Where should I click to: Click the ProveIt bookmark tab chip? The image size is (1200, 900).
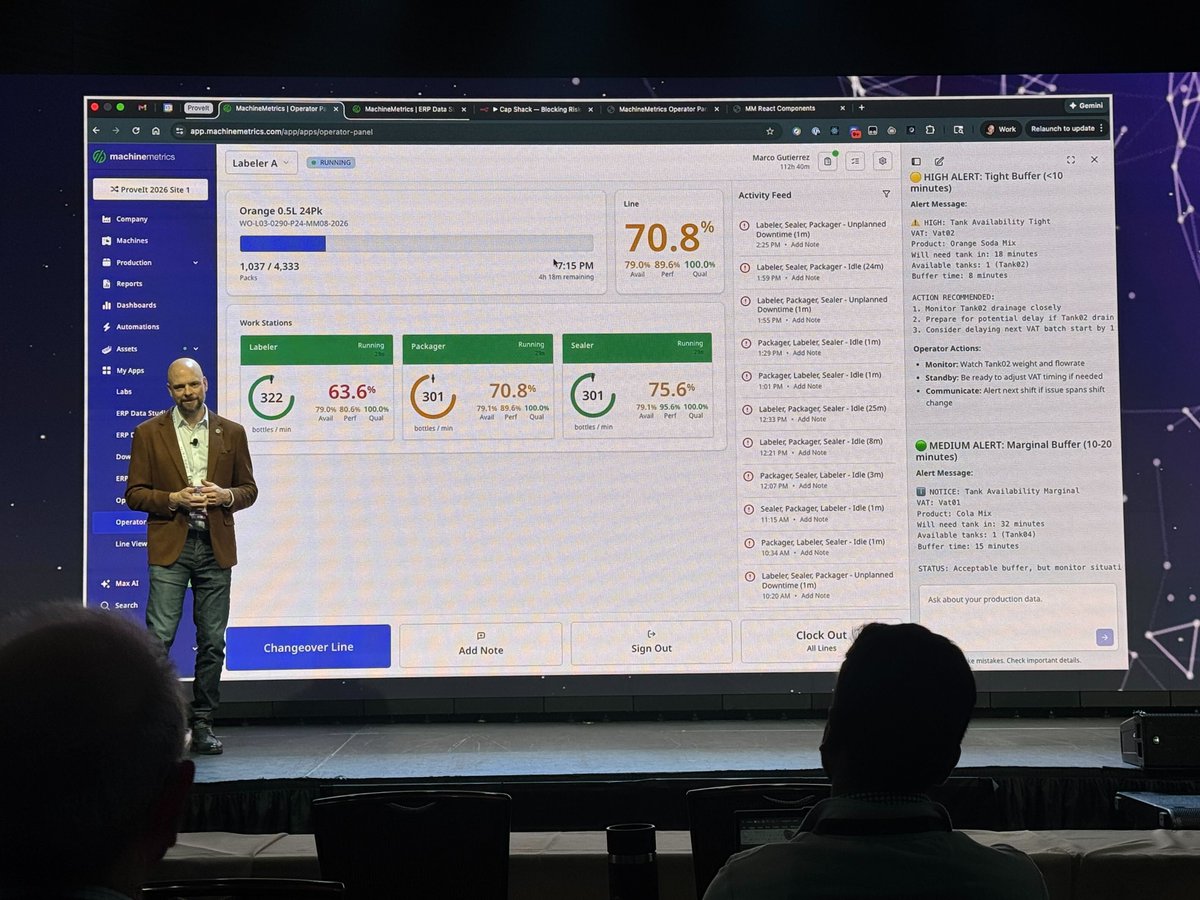pos(198,108)
